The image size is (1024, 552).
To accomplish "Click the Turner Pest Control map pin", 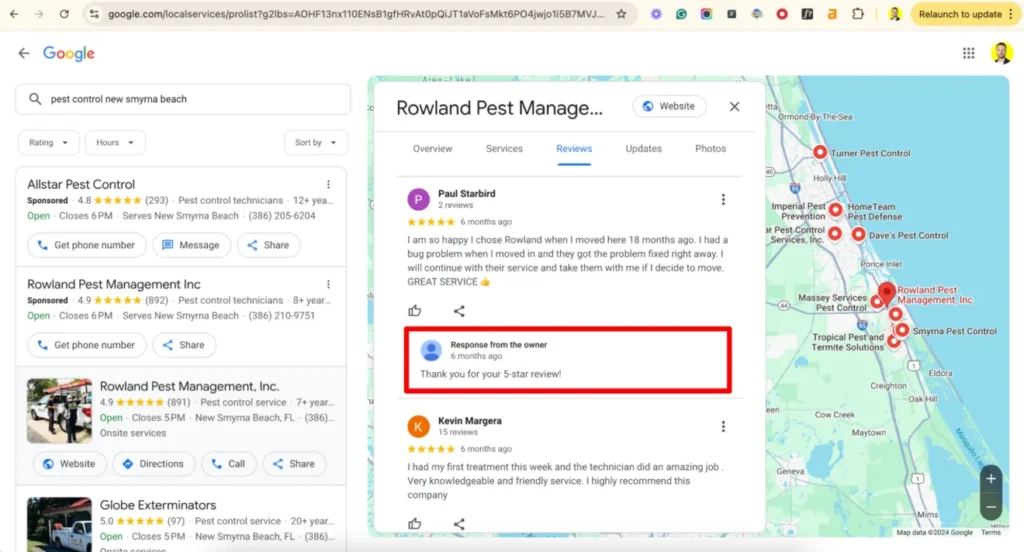I will [x=820, y=152].
